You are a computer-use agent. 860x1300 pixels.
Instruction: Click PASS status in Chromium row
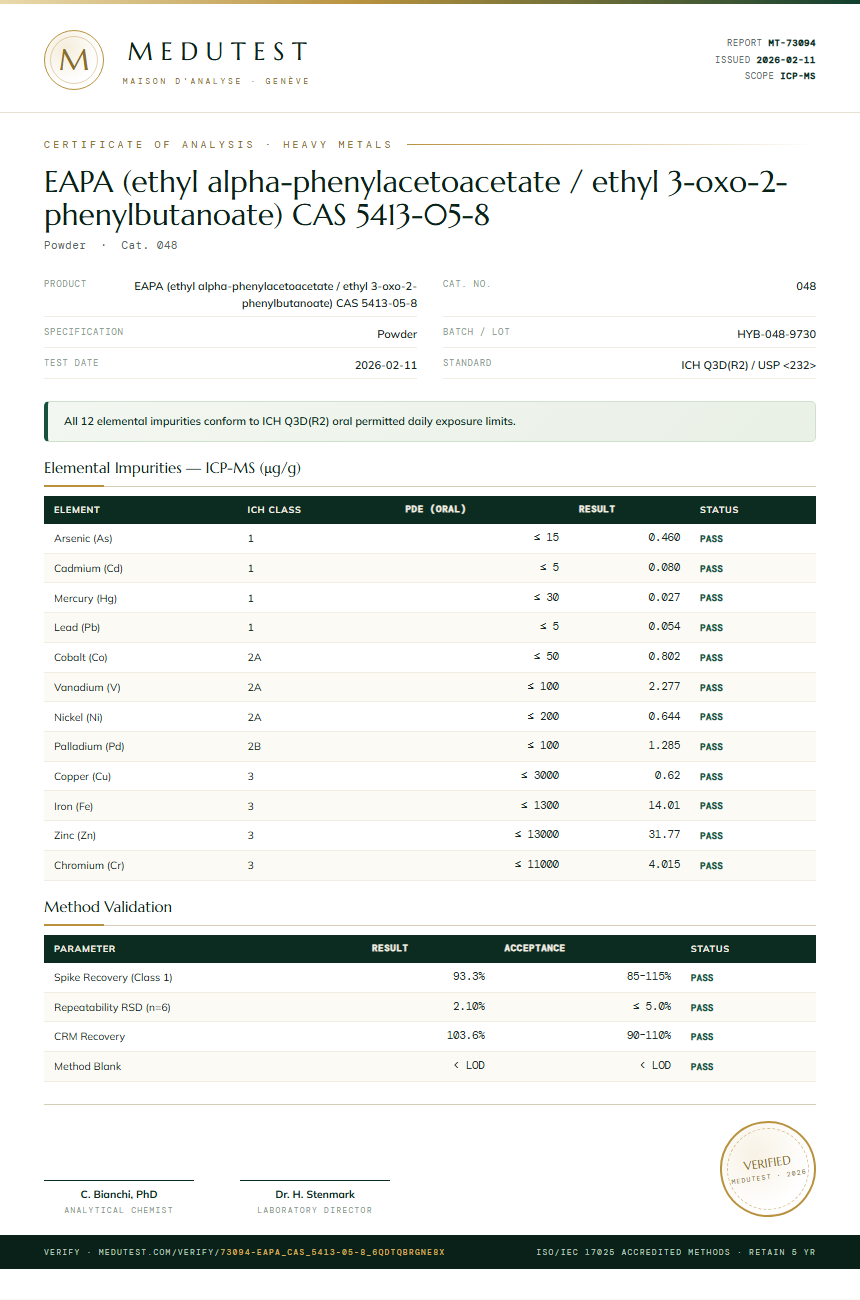point(711,866)
